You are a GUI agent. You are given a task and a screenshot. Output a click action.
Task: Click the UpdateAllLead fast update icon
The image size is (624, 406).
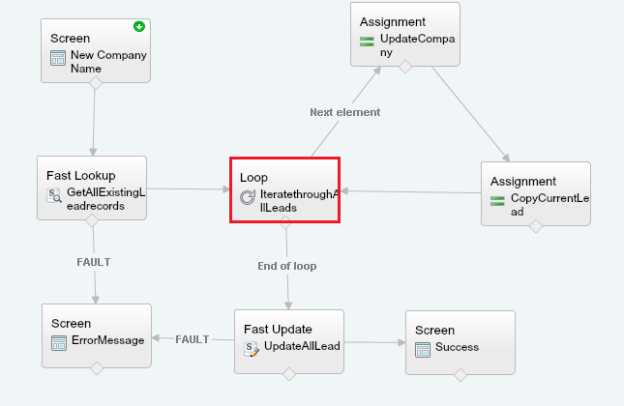251,349
